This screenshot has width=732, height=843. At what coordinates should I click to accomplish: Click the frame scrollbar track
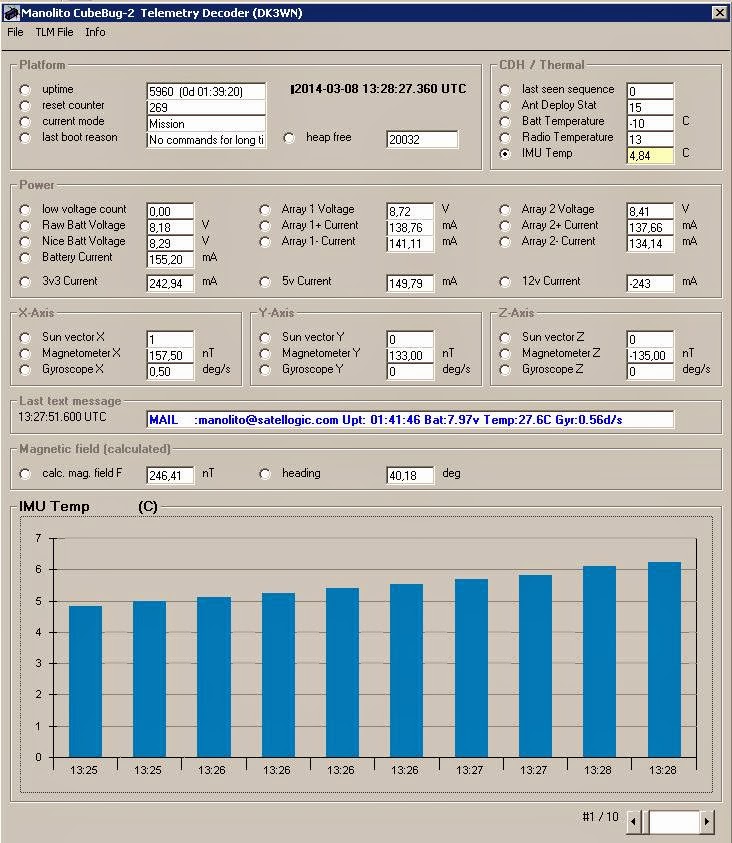(x=673, y=821)
